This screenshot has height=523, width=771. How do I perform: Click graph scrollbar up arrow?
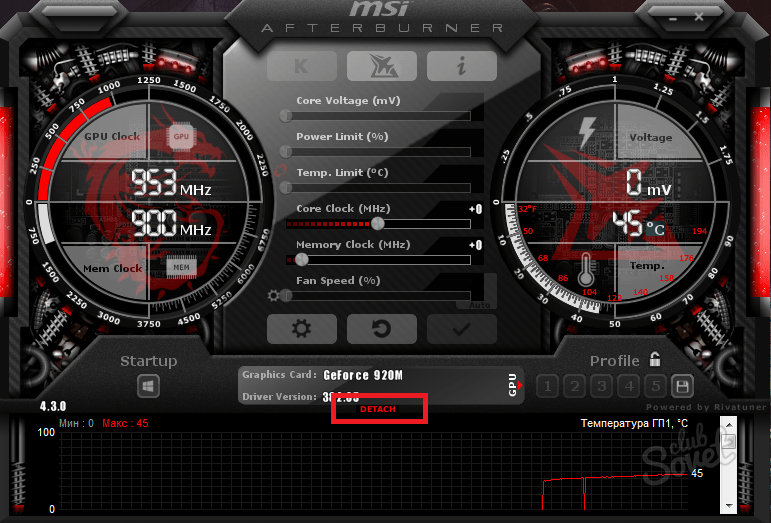click(x=728, y=424)
